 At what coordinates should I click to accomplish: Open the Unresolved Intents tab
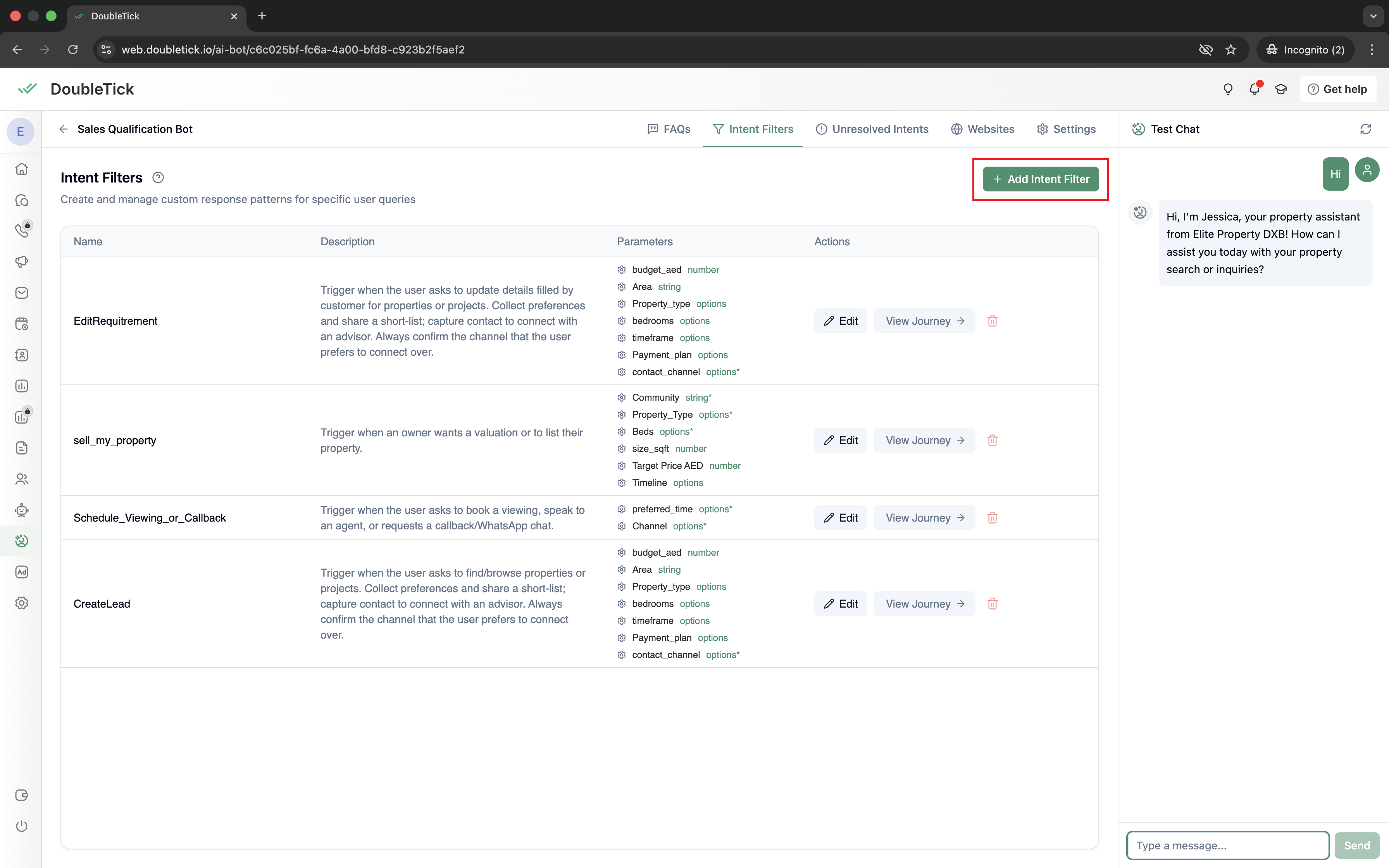pyautogui.click(x=872, y=129)
